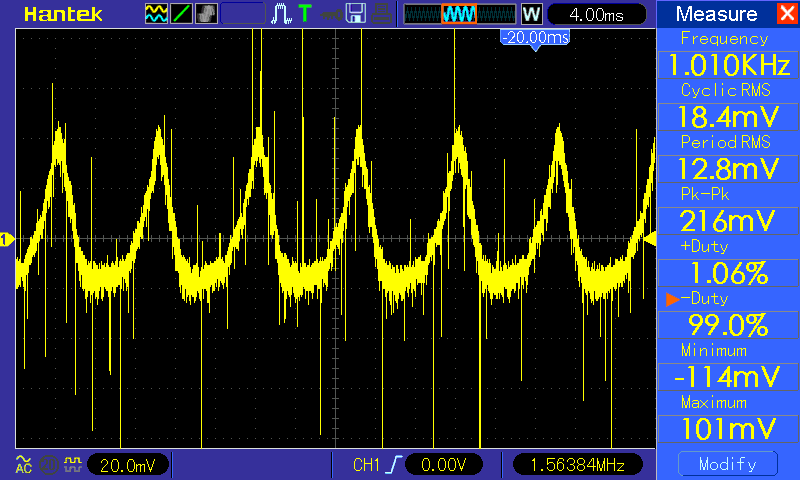Viewport: 800px width, 480px height.
Task: Click the trigger level arrow on the right edge
Action: 650,239
